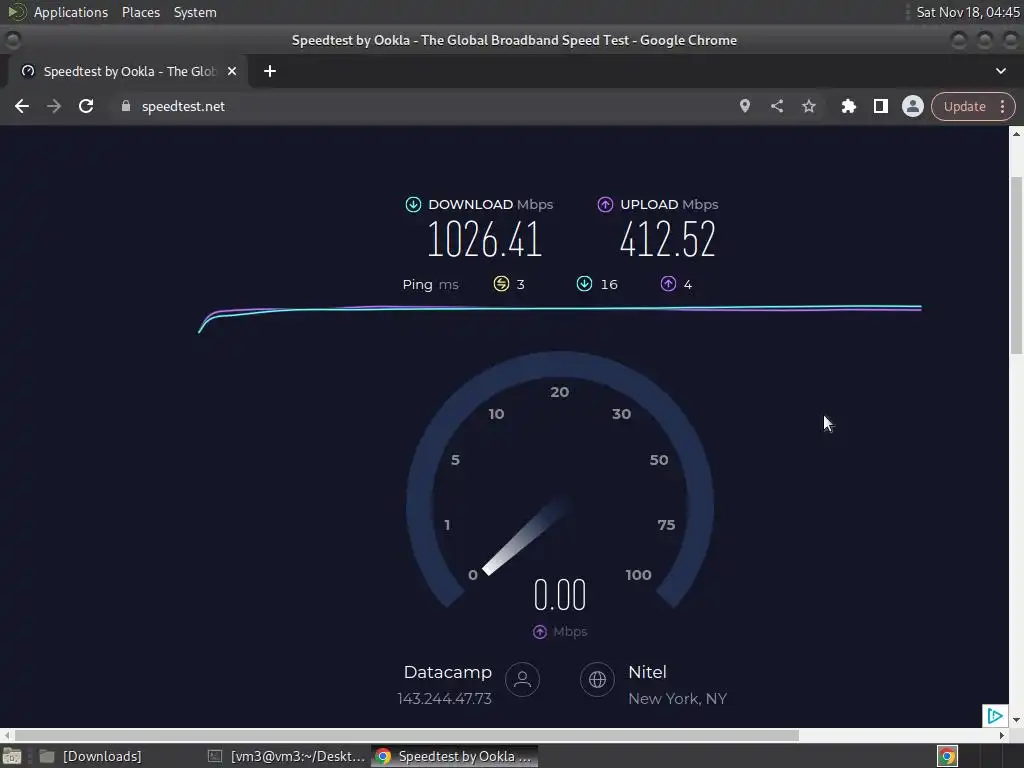
Task: Click the Chrome icon in workspace switcher
Action: point(947,756)
